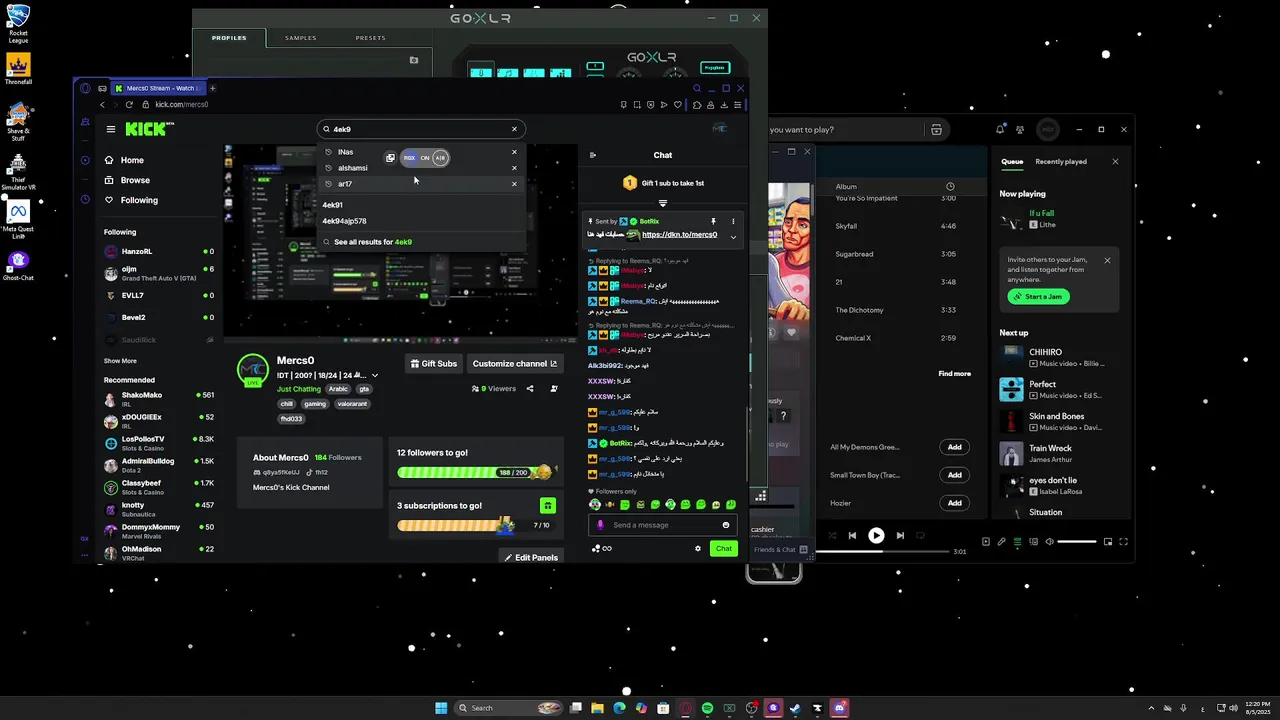Open browser extensions puzzle icon
This screenshot has height=720, width=1280.
pyautogui.click(x=697, y=105)
